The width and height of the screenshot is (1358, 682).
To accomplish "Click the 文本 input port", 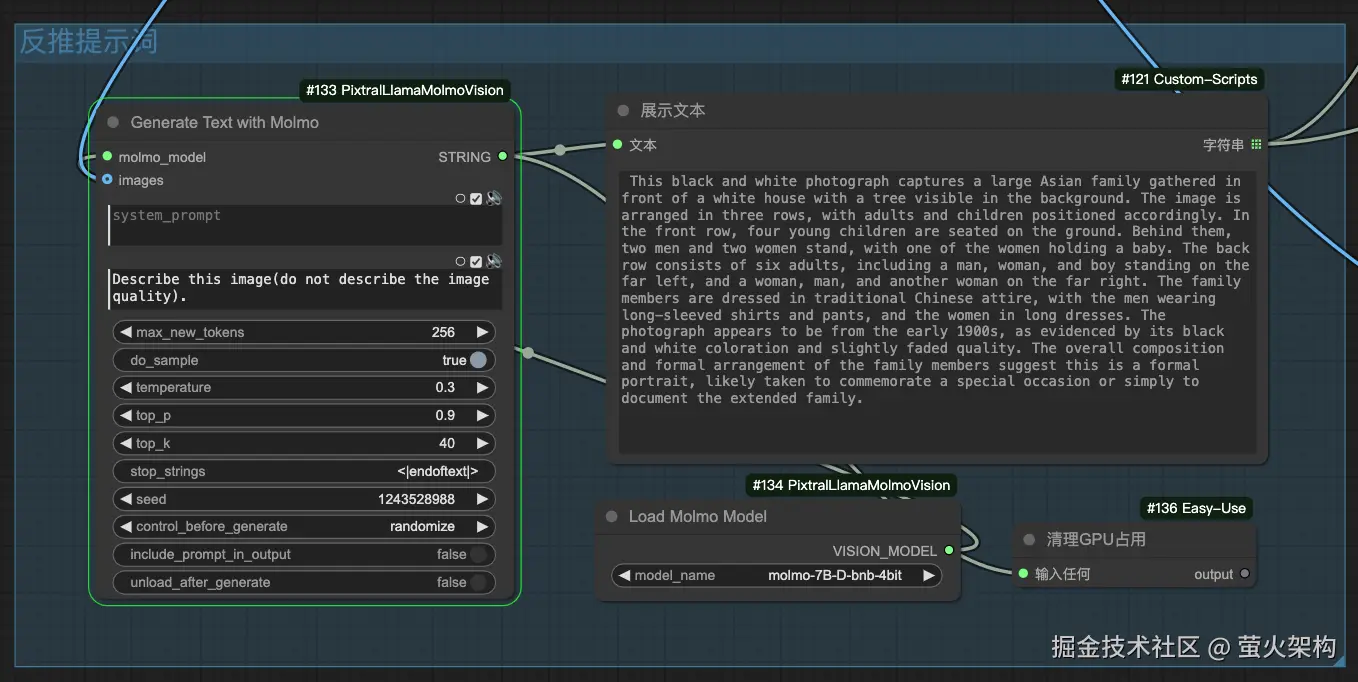I will [617, 145].
